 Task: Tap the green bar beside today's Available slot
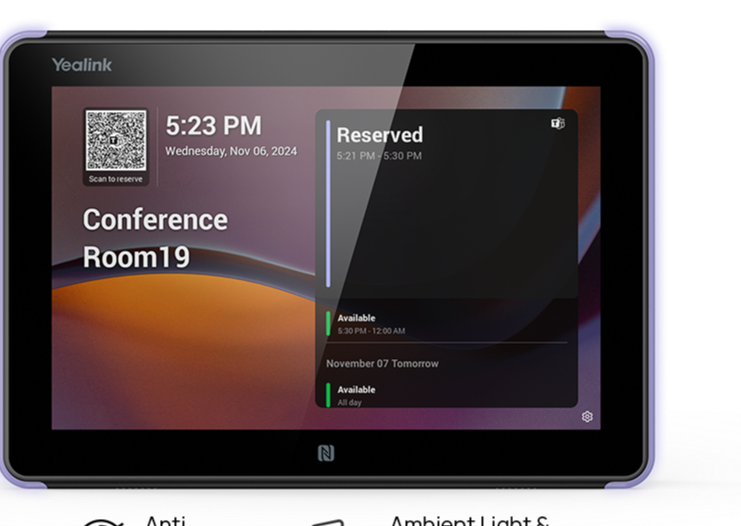pyautogui.click(x=328, y=324)
